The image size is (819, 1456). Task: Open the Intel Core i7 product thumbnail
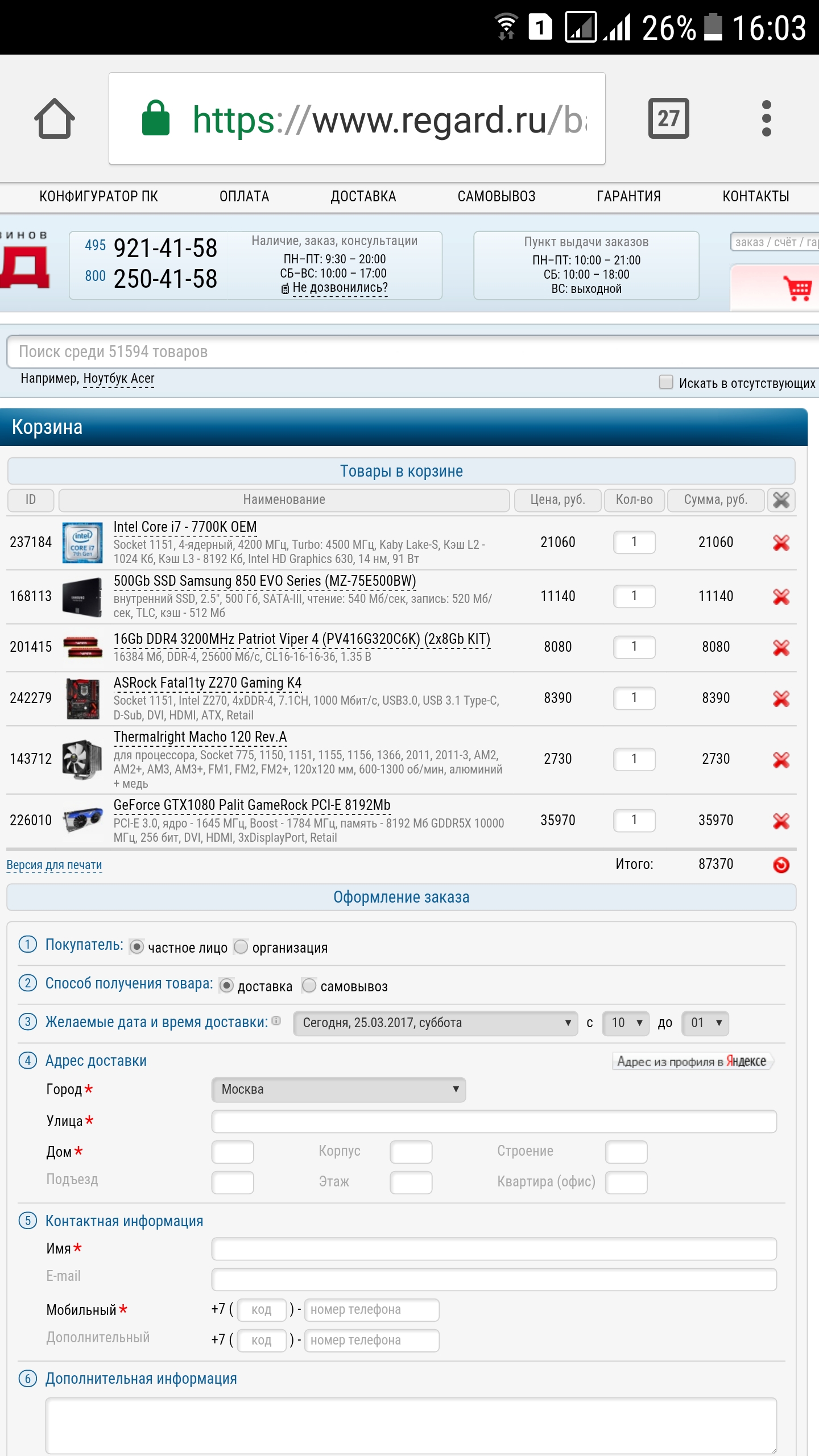click(x=82, y=543)
